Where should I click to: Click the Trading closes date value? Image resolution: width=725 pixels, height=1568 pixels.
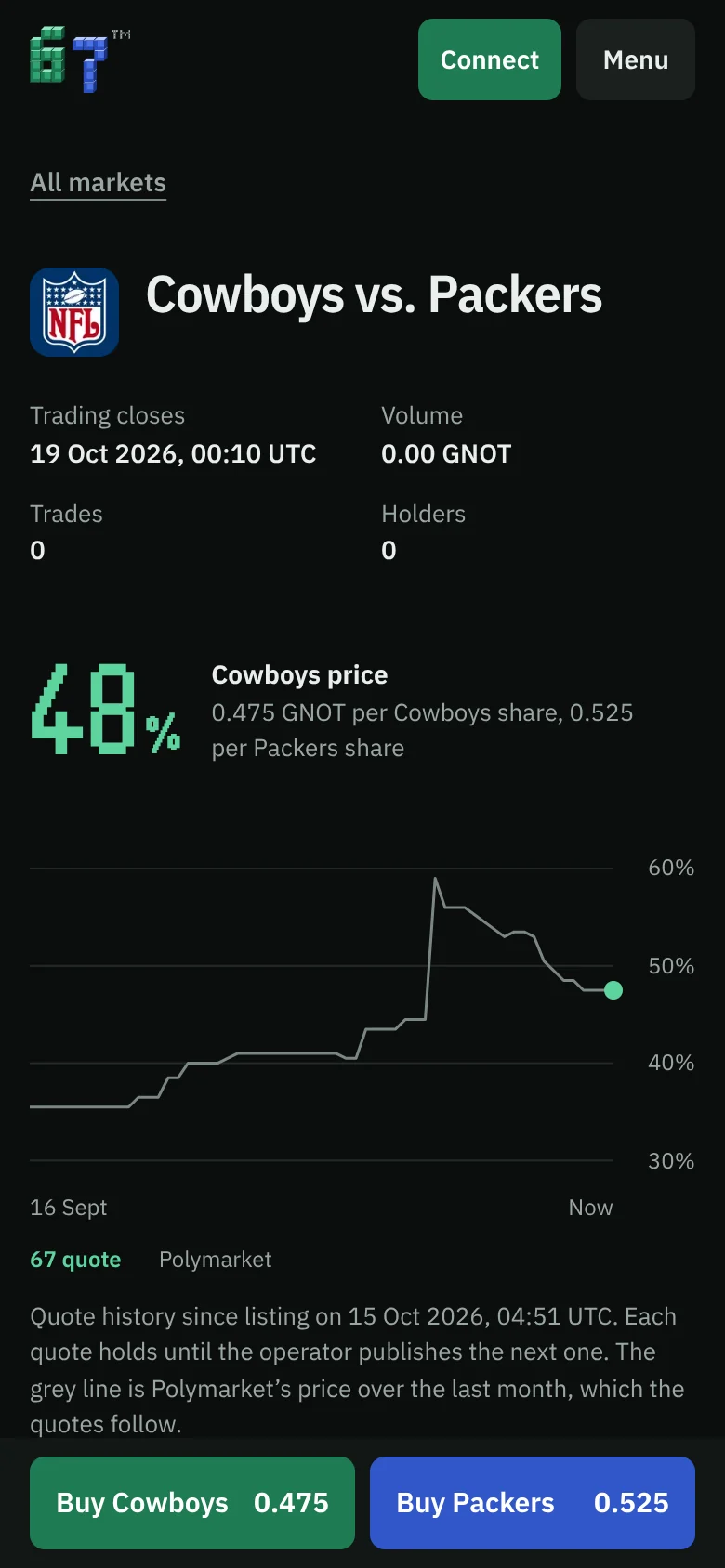[x=173, y=454]
